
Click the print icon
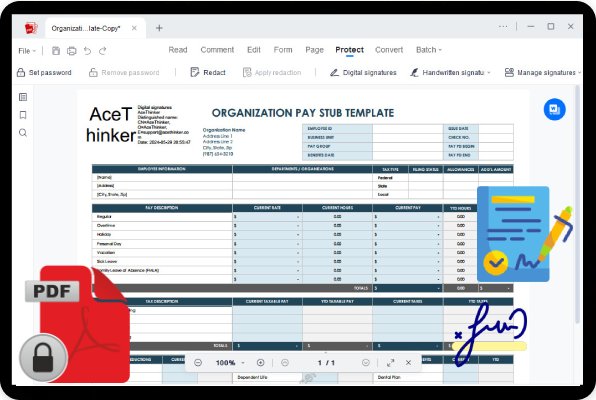point(71,51)
